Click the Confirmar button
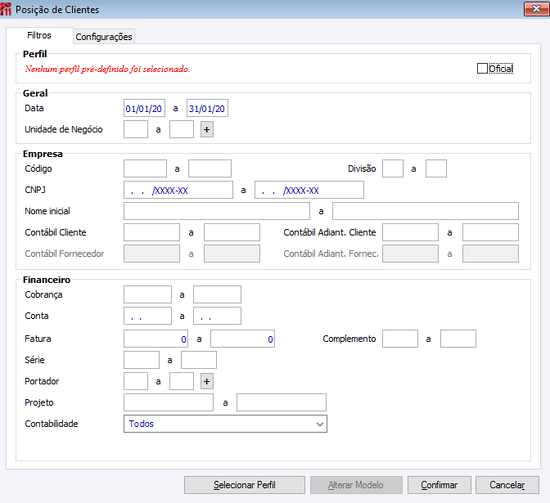The height and width of the screenshot is (503, 550). point(439,485)
